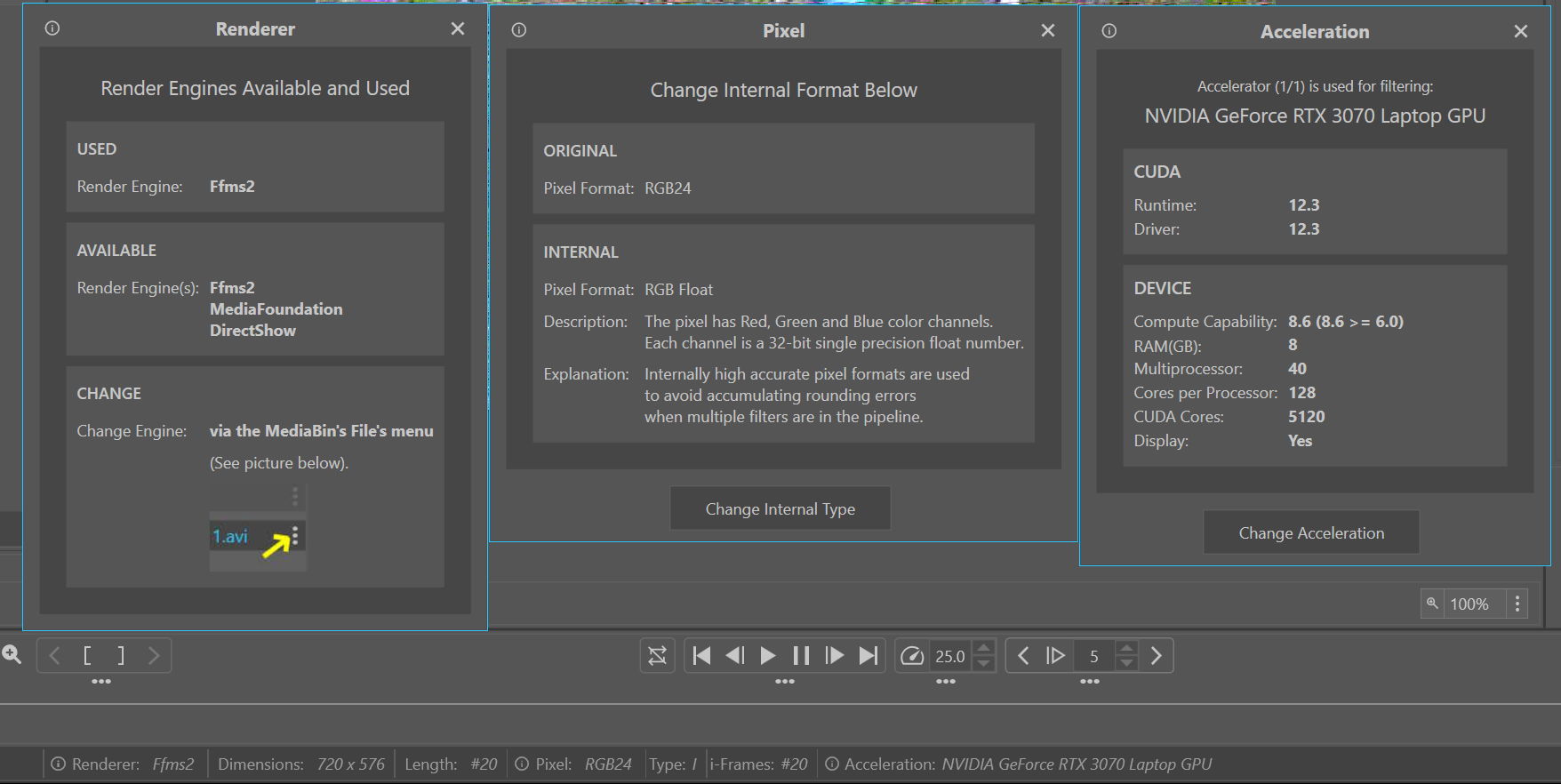1561x784 pixels.
Task: Click the info icon in the Renderer panel header
Action: [x=52, y=28]
